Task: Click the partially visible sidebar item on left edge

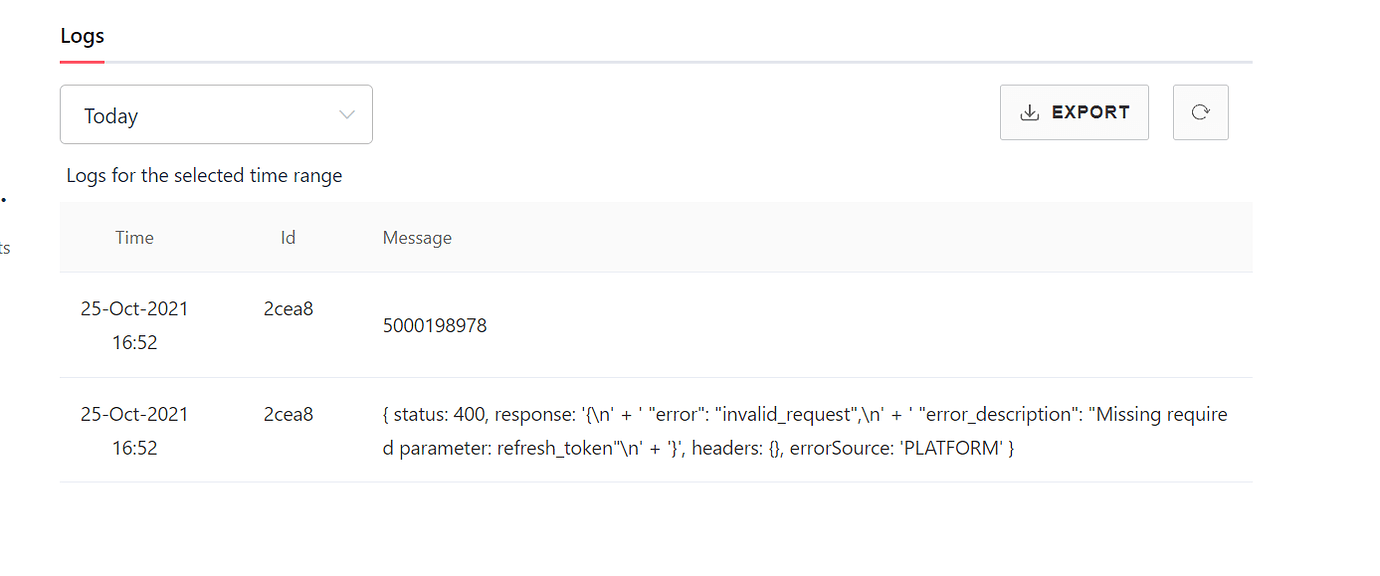Action: (4, 248)
